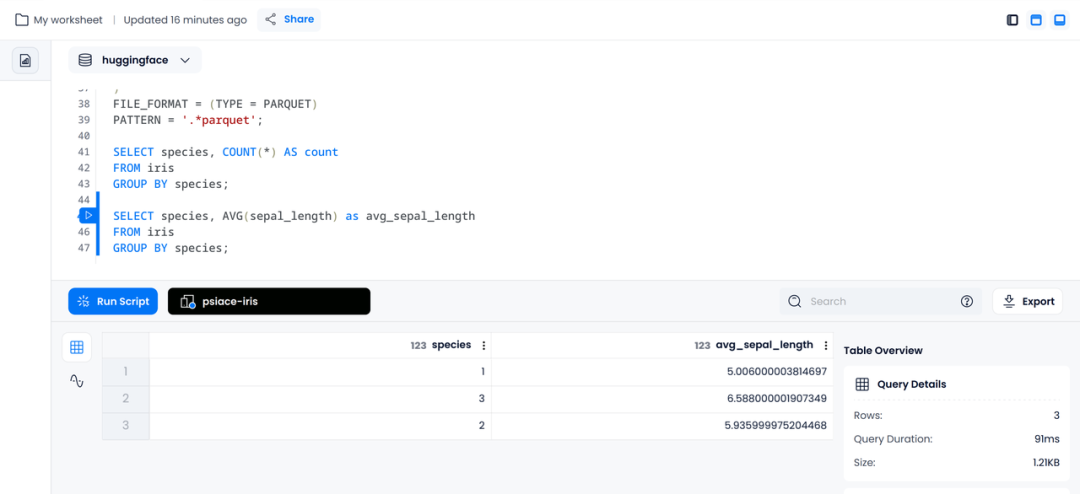Viewport: 1080px width, 494px height.
Task: Switch to the table grid results view
Action: 77,347
